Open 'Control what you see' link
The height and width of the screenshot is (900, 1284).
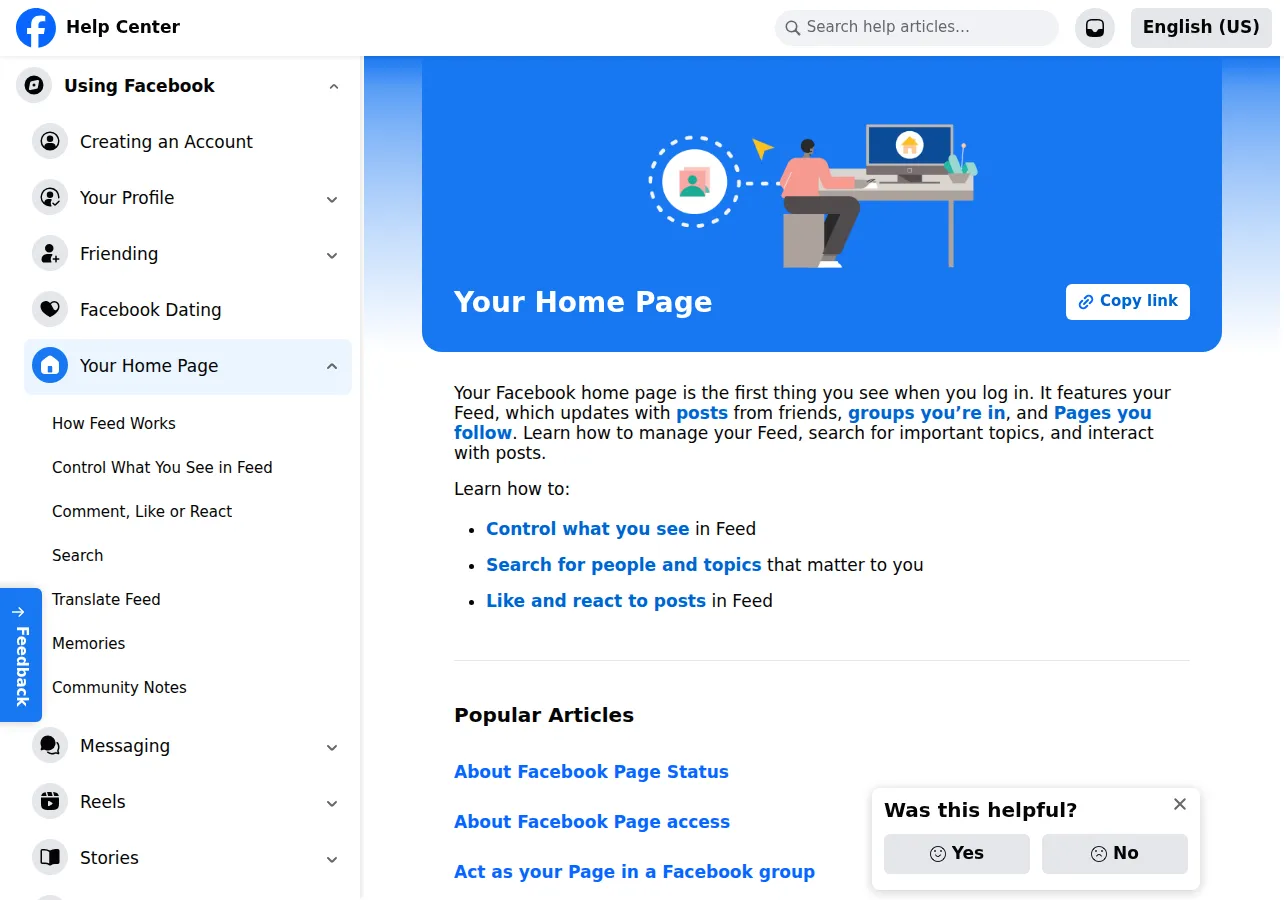coord(588,529)
